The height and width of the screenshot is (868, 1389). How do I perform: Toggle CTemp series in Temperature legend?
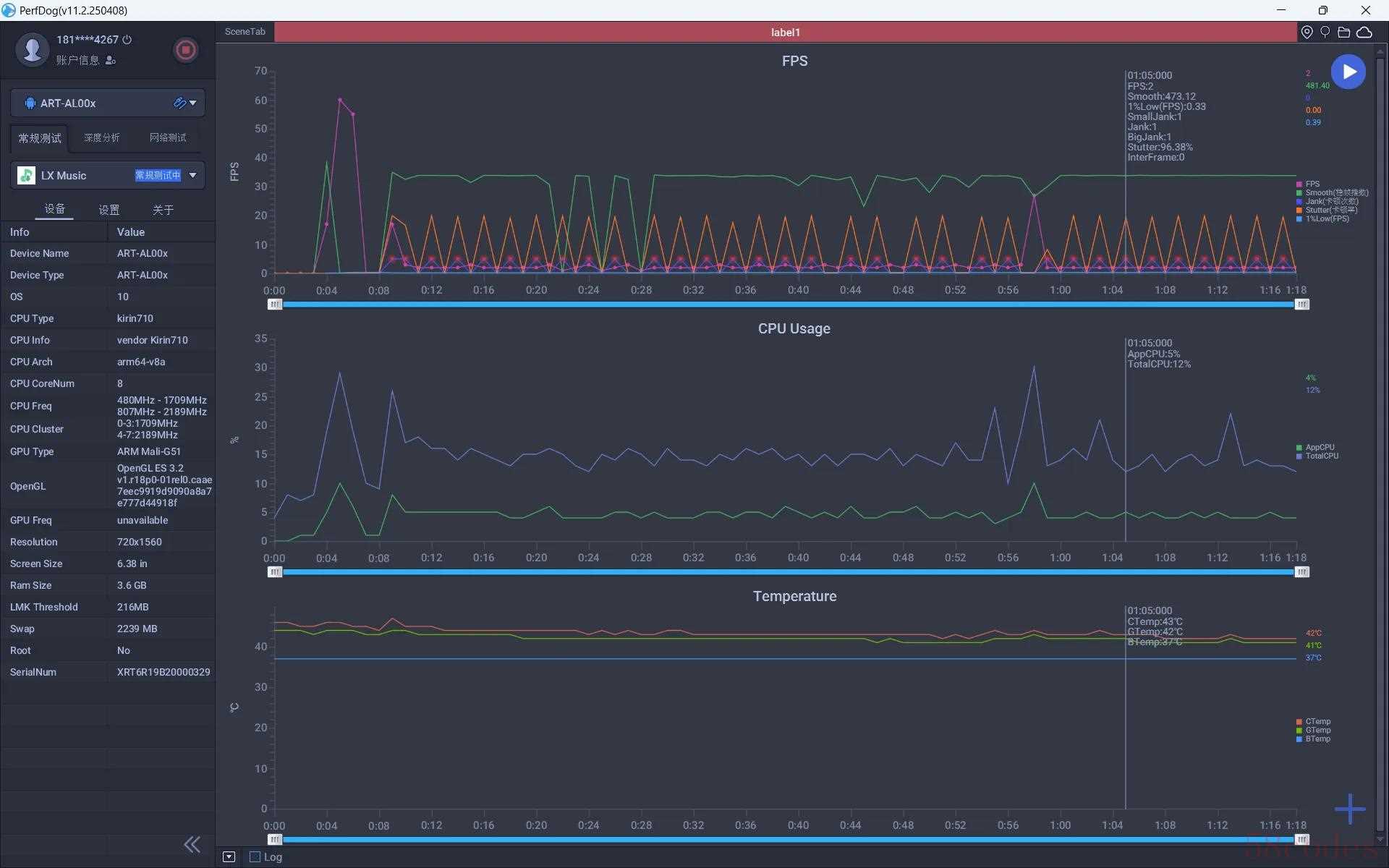click(1314, 721)
